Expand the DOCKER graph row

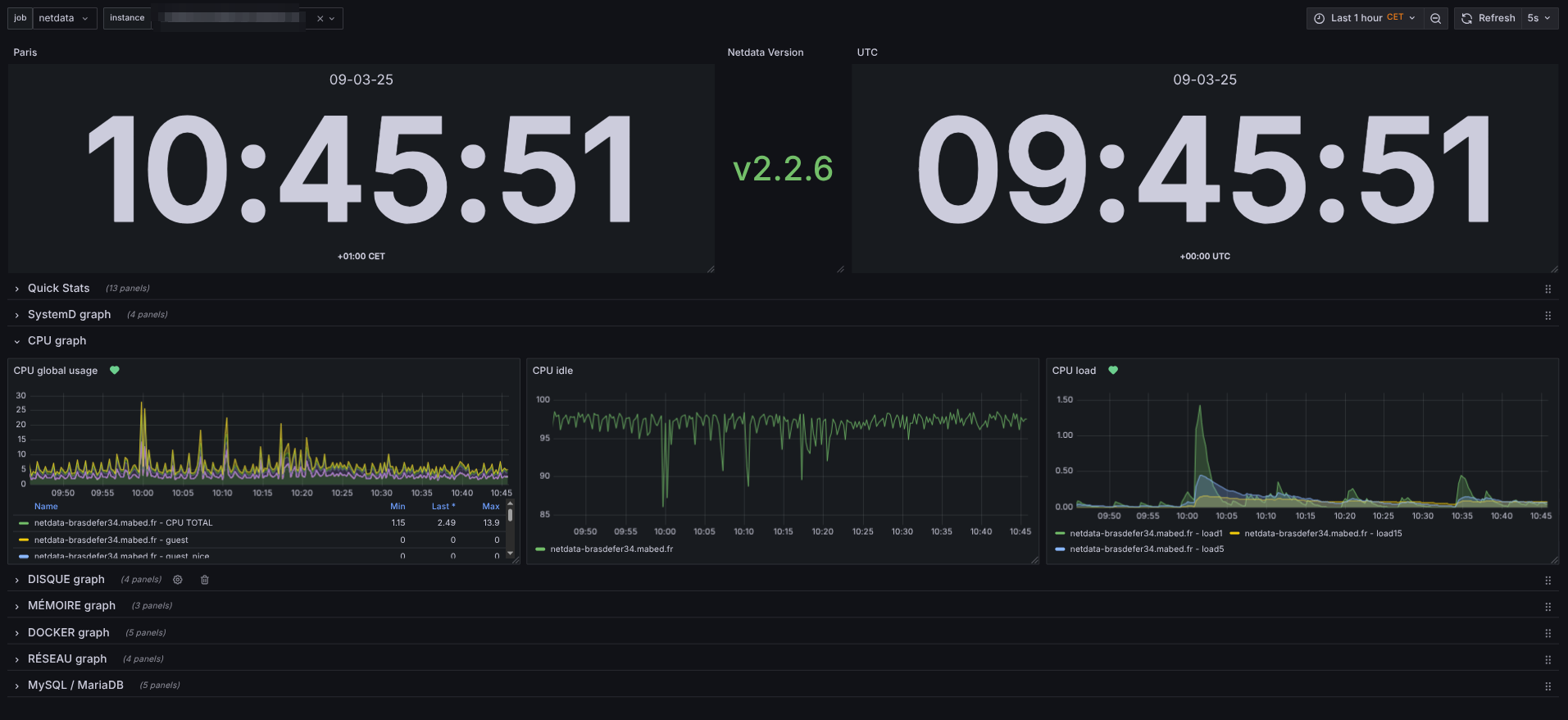point(68,633)
